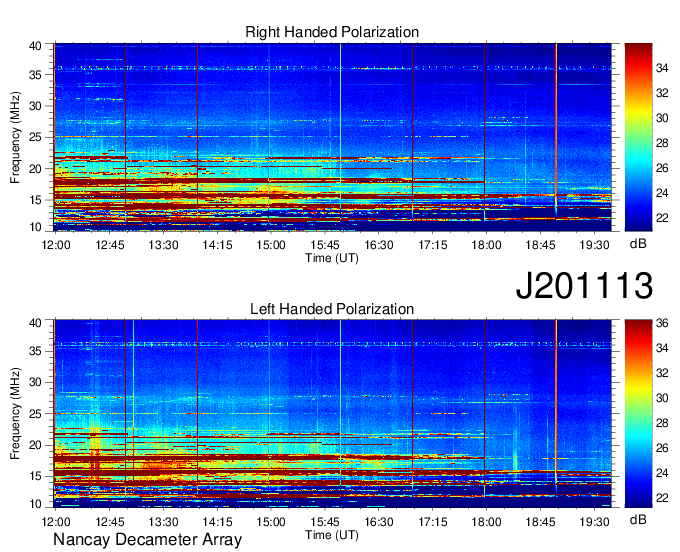This screenshot has width=680, height=552.
Task: Click the "30" frequency tick on left-handed plot
Action: pos(35,382)
